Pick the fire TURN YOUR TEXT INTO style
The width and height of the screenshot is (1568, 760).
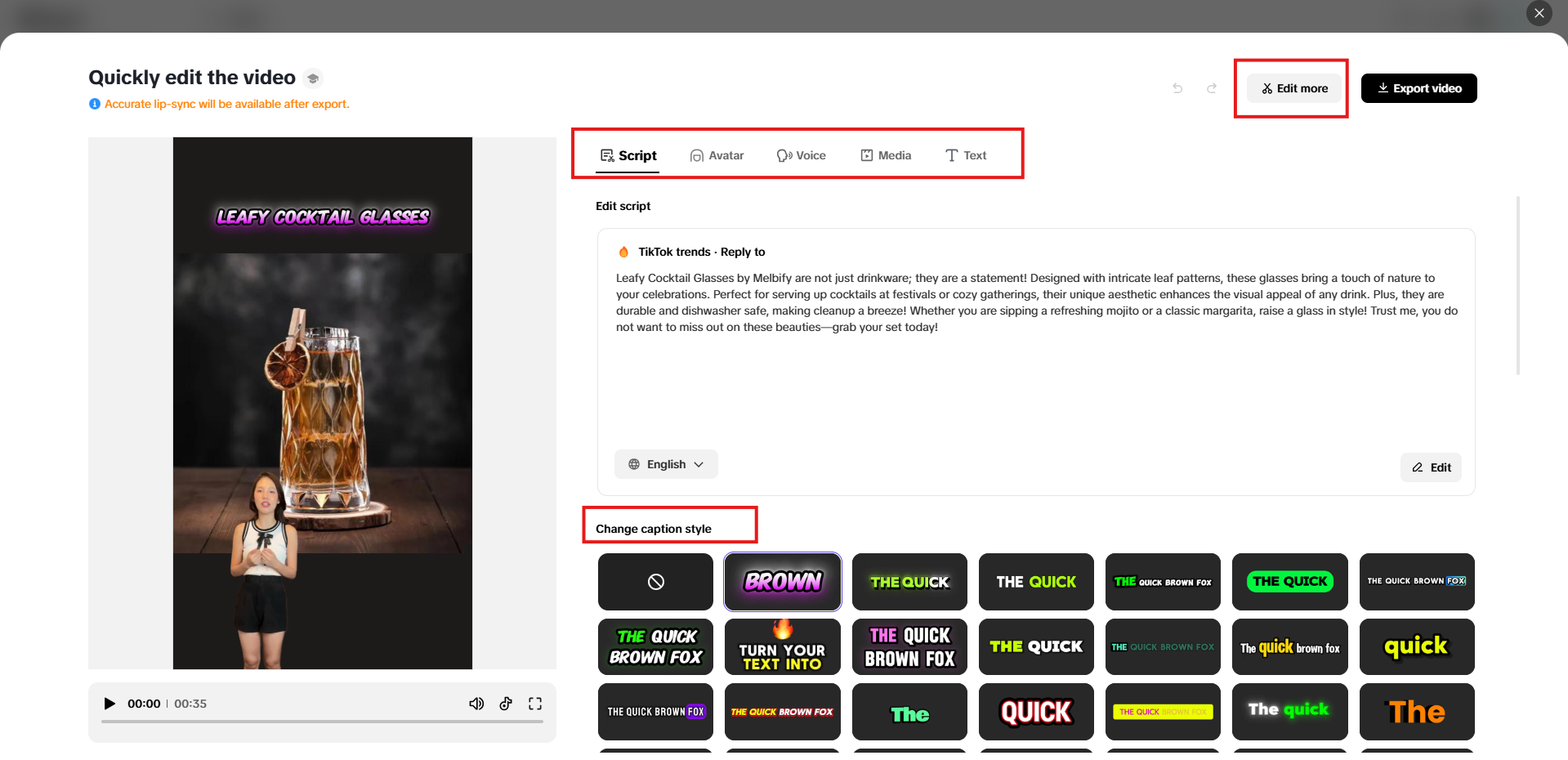[x=783, y=646]
